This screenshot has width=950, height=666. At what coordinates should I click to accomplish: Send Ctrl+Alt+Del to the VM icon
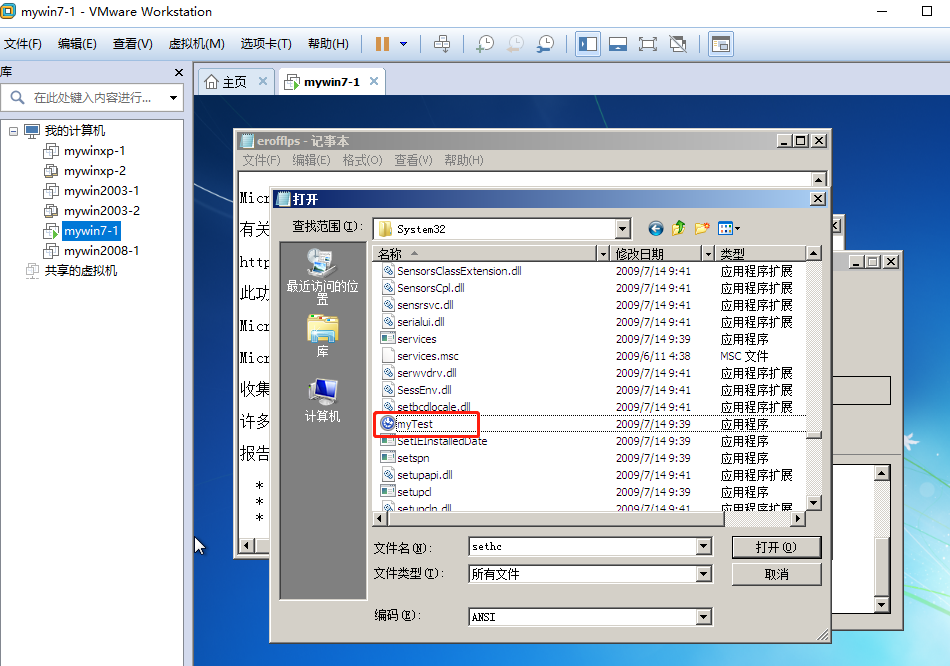click(442, 44)
